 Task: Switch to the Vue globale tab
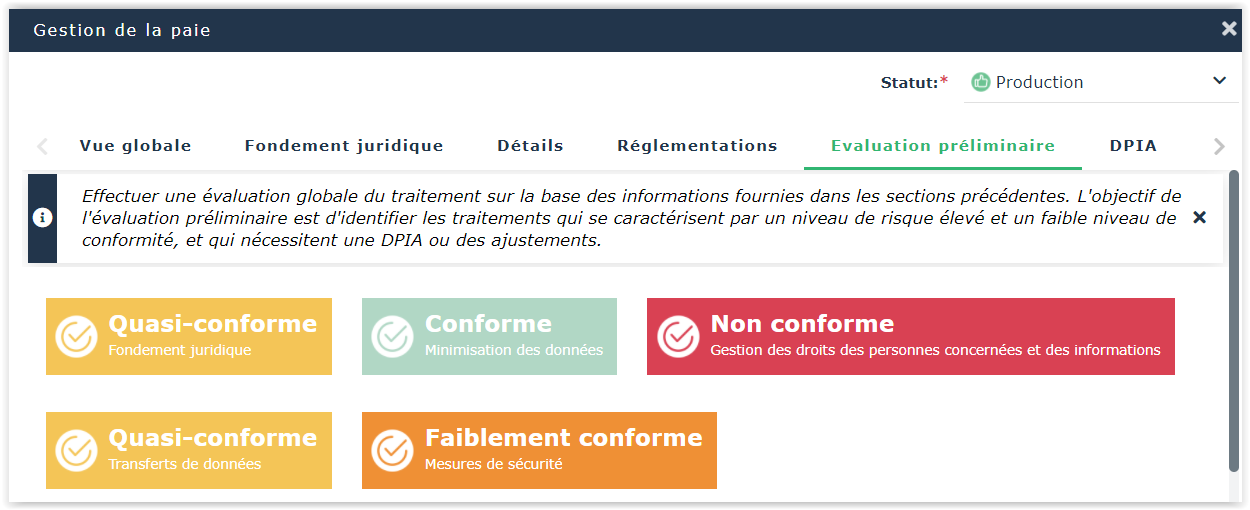135,146
